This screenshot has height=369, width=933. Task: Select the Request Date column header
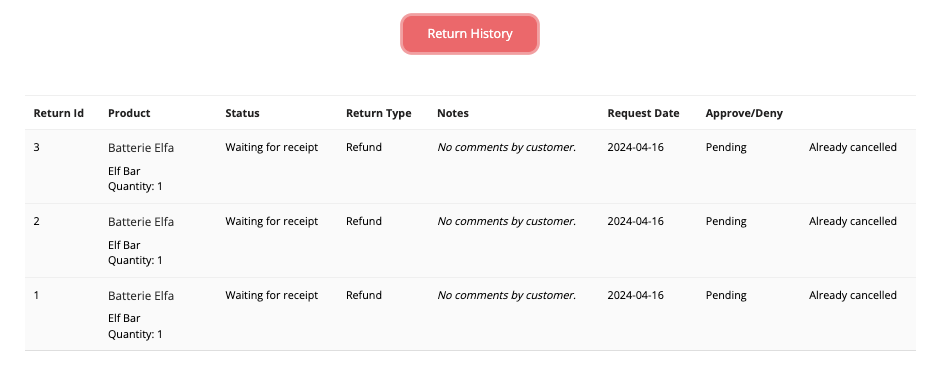point(643,113)
